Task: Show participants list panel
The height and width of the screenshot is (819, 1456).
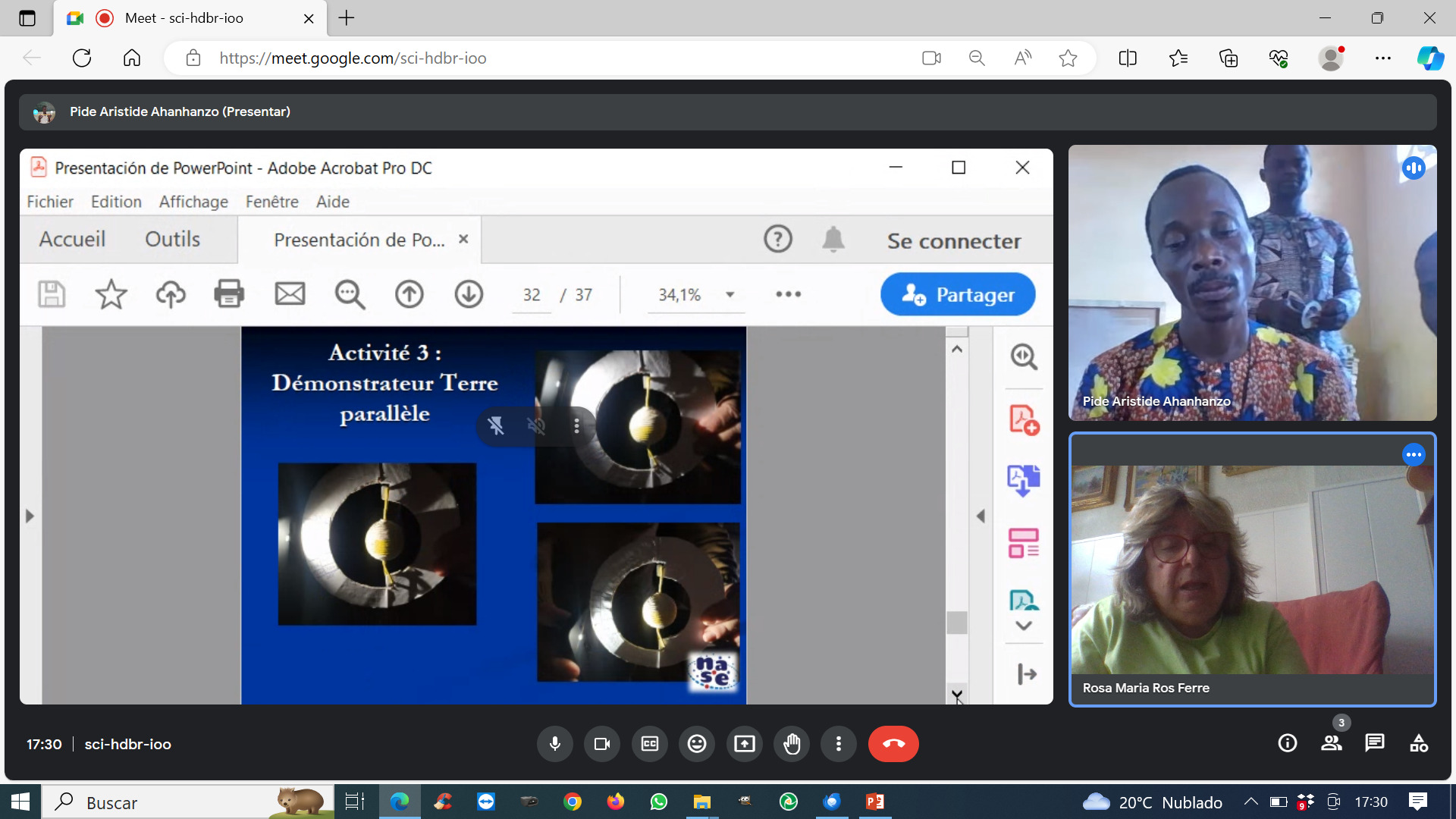Action: pos(1332,743)
